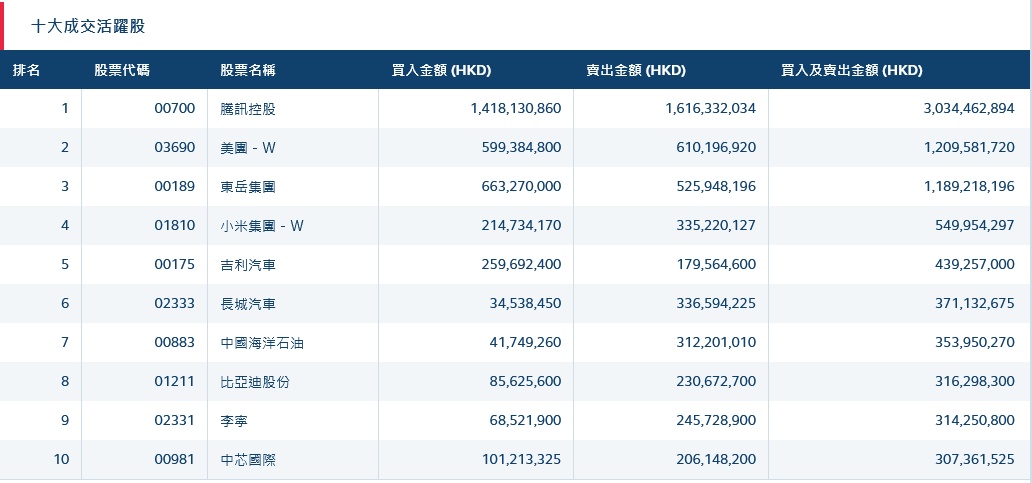Viewport: 1032px width, 483px height.
Task: Open the 美團 - W stock name
Action: (x=248, y=147)
